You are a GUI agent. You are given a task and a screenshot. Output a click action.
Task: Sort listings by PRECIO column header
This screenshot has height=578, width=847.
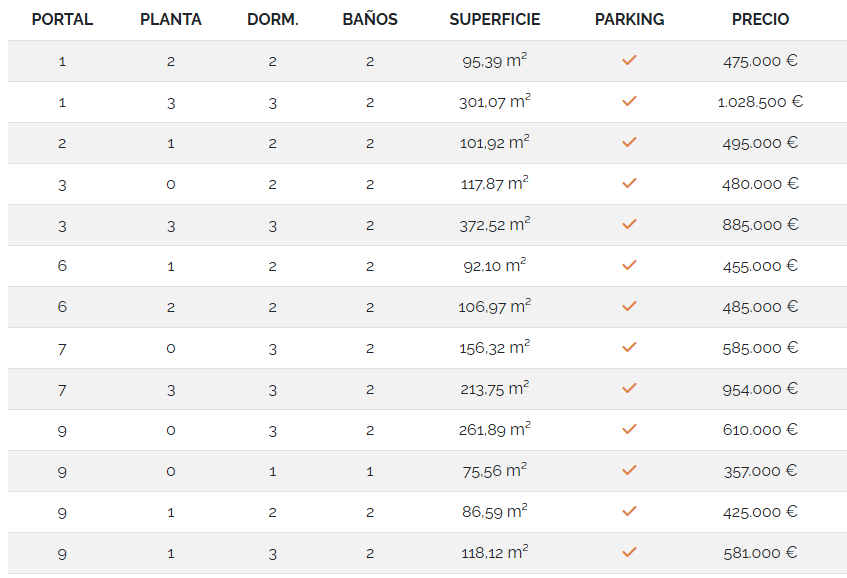tap(760, 20)
